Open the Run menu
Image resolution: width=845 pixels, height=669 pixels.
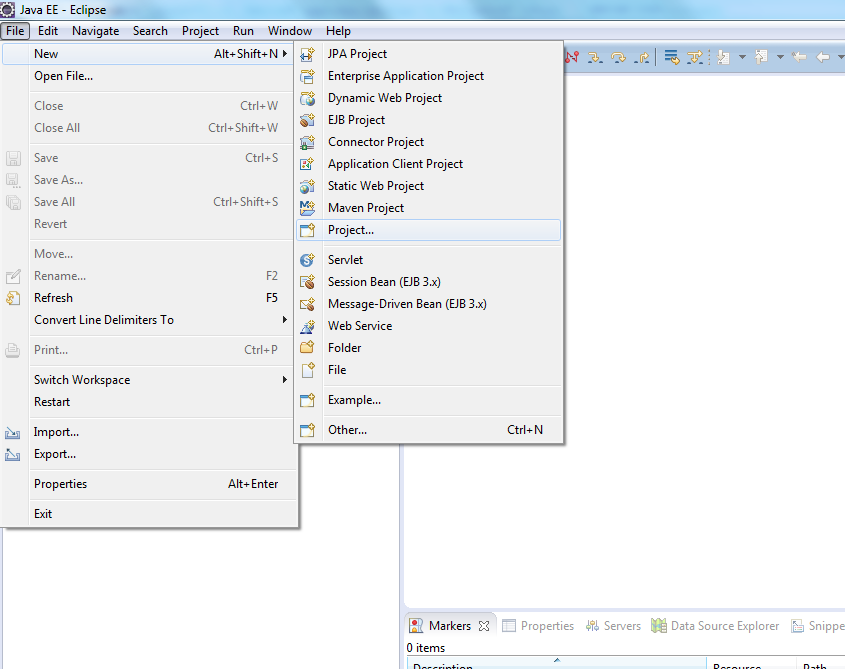point(243,31)
